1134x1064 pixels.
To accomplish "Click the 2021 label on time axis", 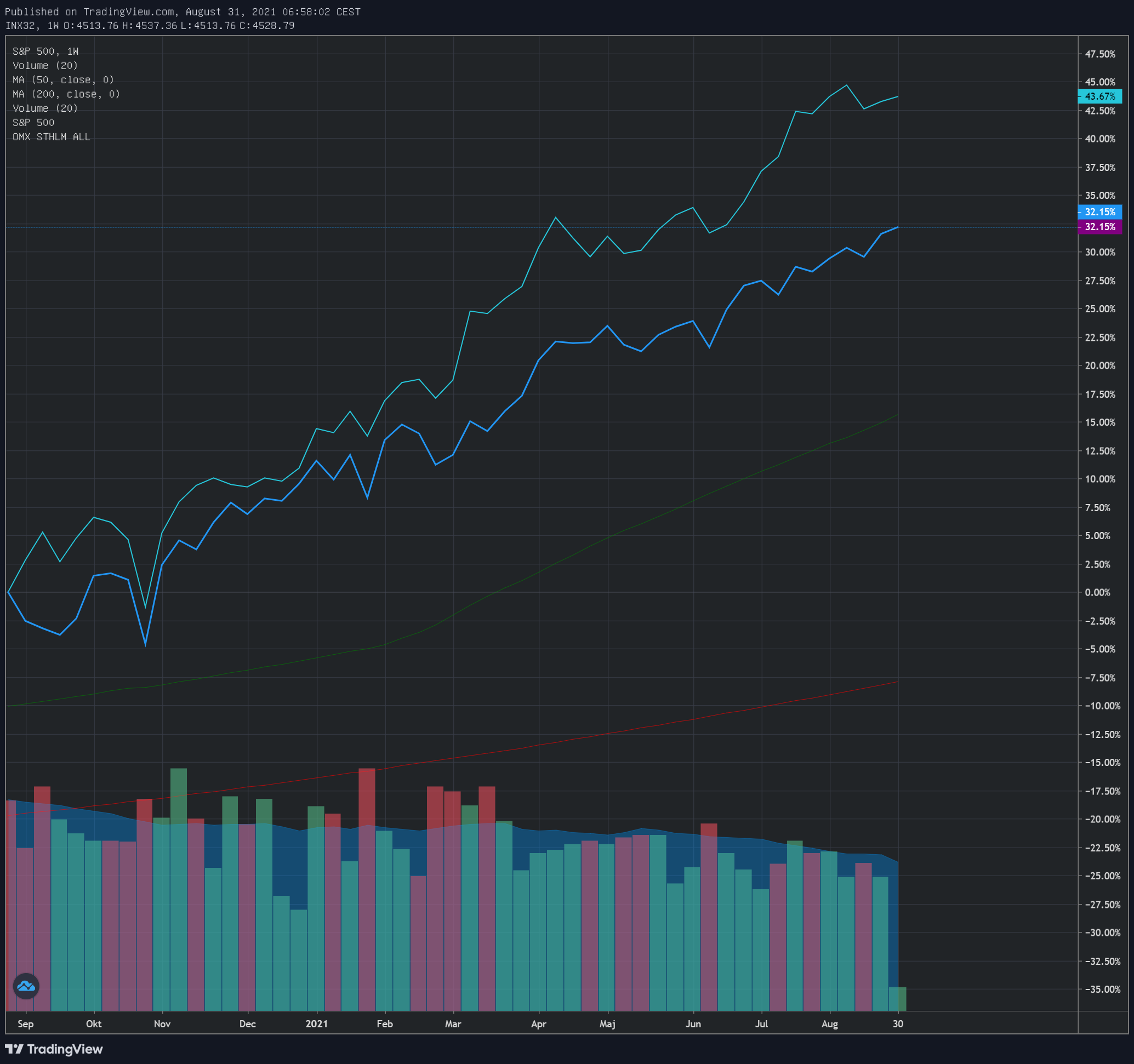I will pyautogui.click(x=317, y=1023).
